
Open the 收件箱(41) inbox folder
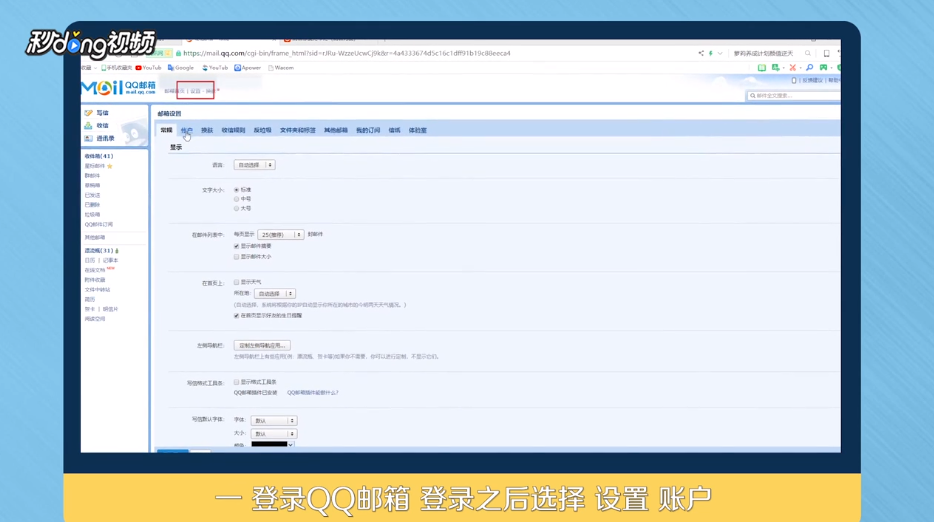pos(98,156)
